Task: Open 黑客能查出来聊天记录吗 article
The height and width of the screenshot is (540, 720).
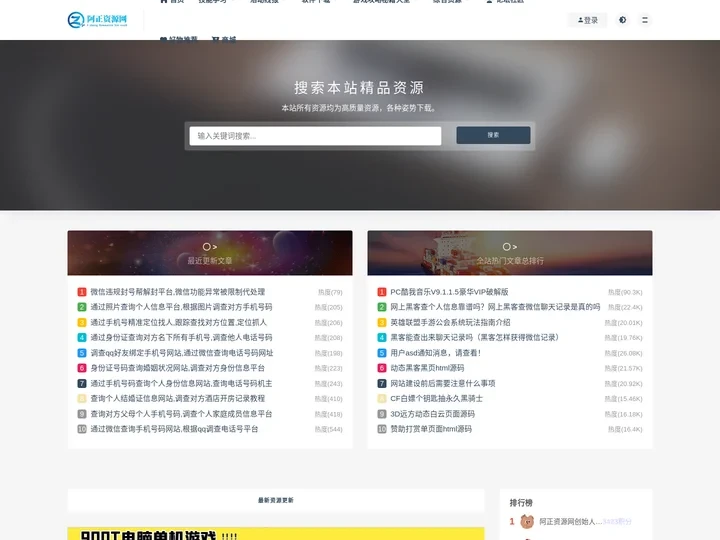Action: [476, 338]
